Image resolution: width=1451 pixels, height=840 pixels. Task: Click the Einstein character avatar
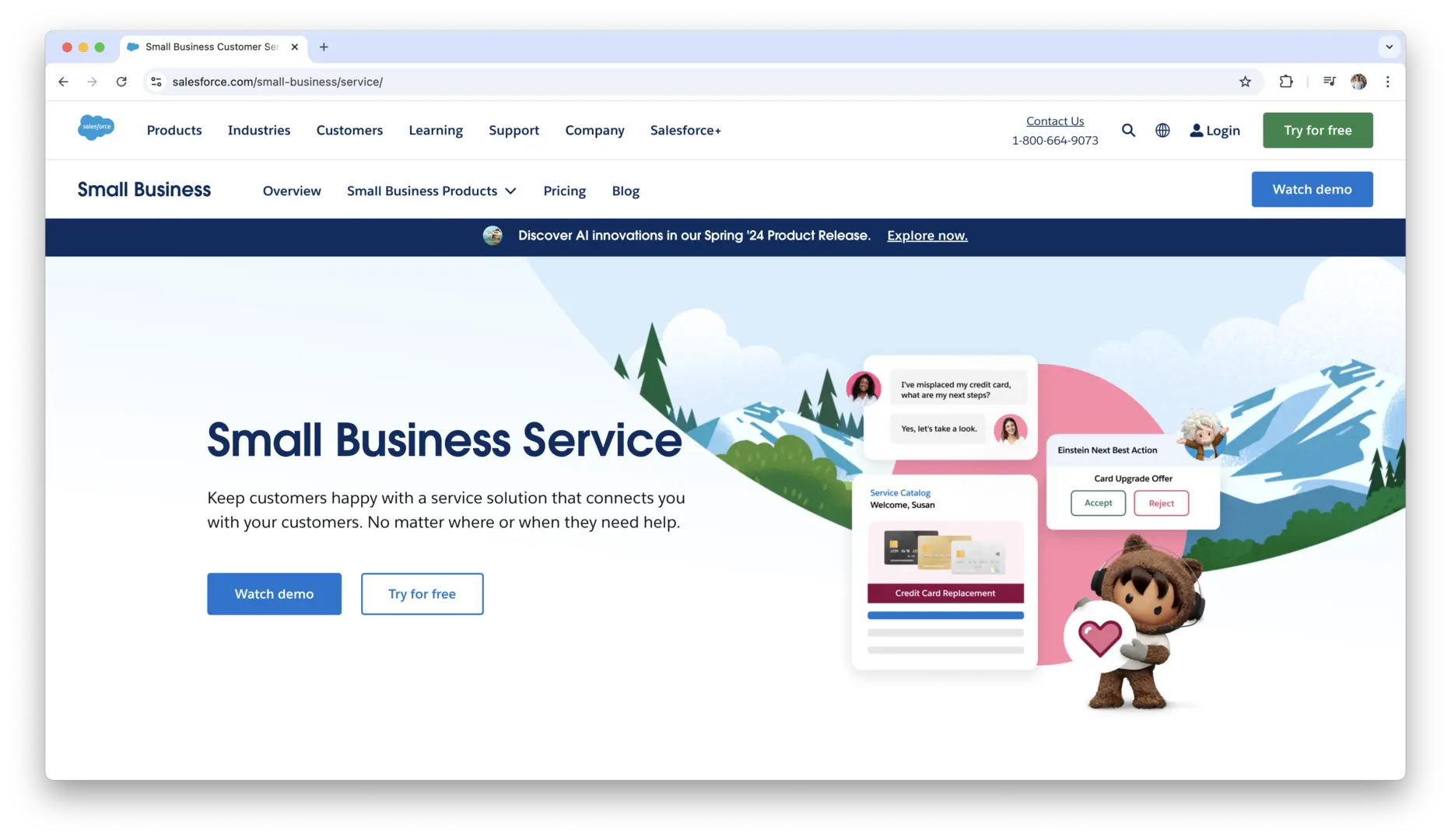(x=1203, y=436)
